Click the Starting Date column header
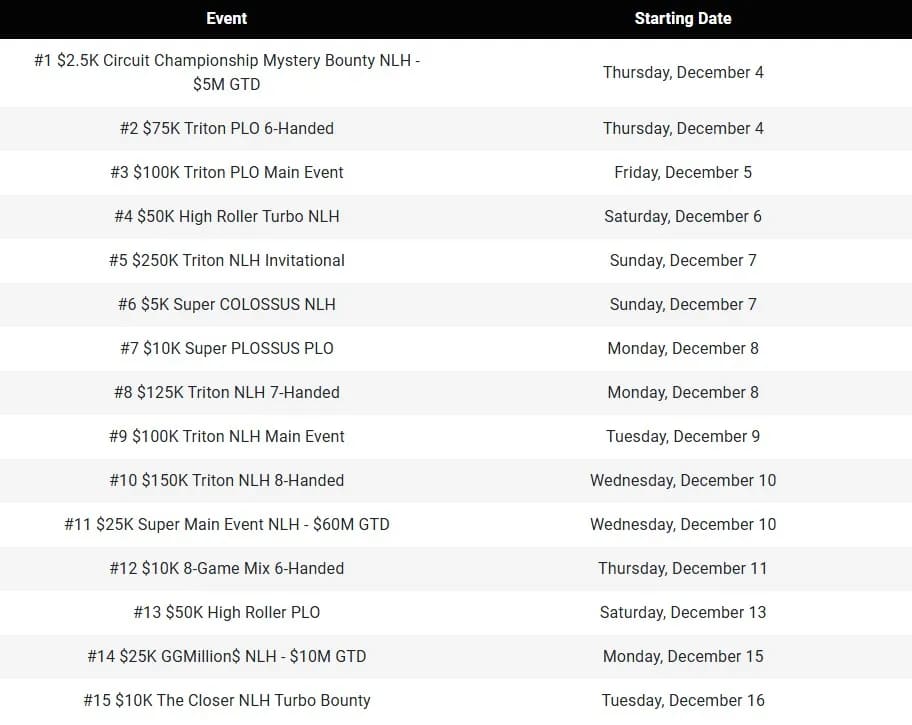The width and height of the screenshot is (912, 725). click(x=683, y=18)
